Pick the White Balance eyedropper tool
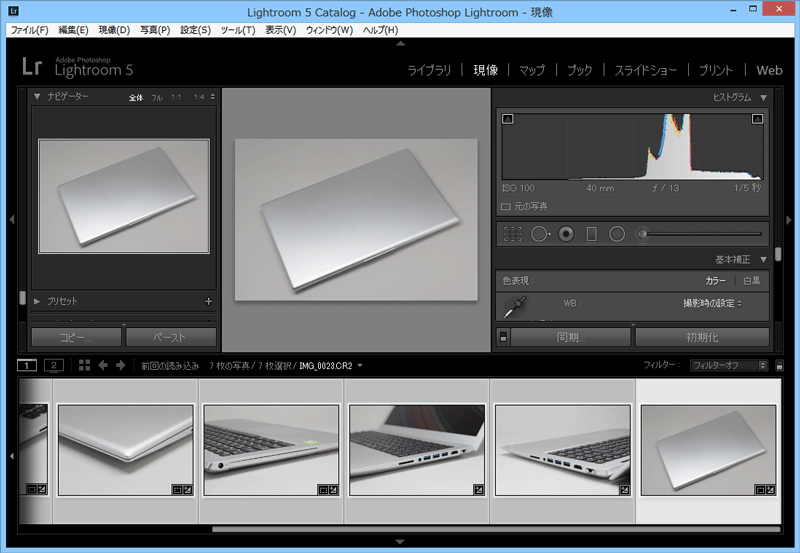800x553 pixels. pyautogui.click(x=515, y=306)
